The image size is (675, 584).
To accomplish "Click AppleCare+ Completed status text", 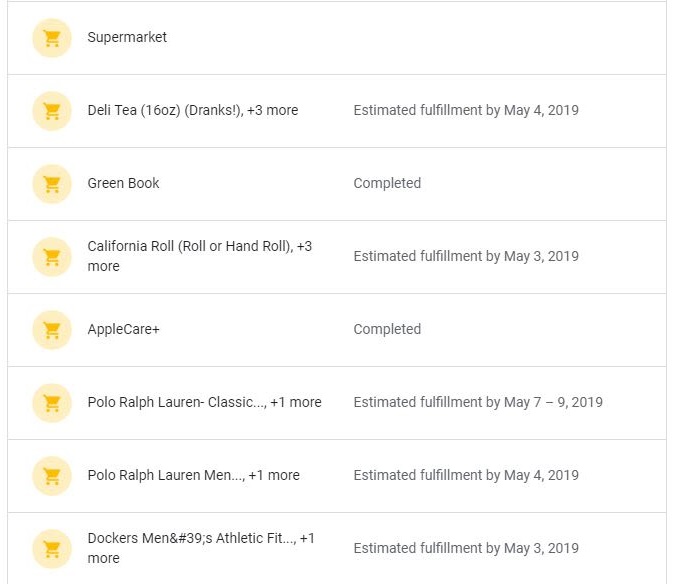I will click(x=387, y=329).
